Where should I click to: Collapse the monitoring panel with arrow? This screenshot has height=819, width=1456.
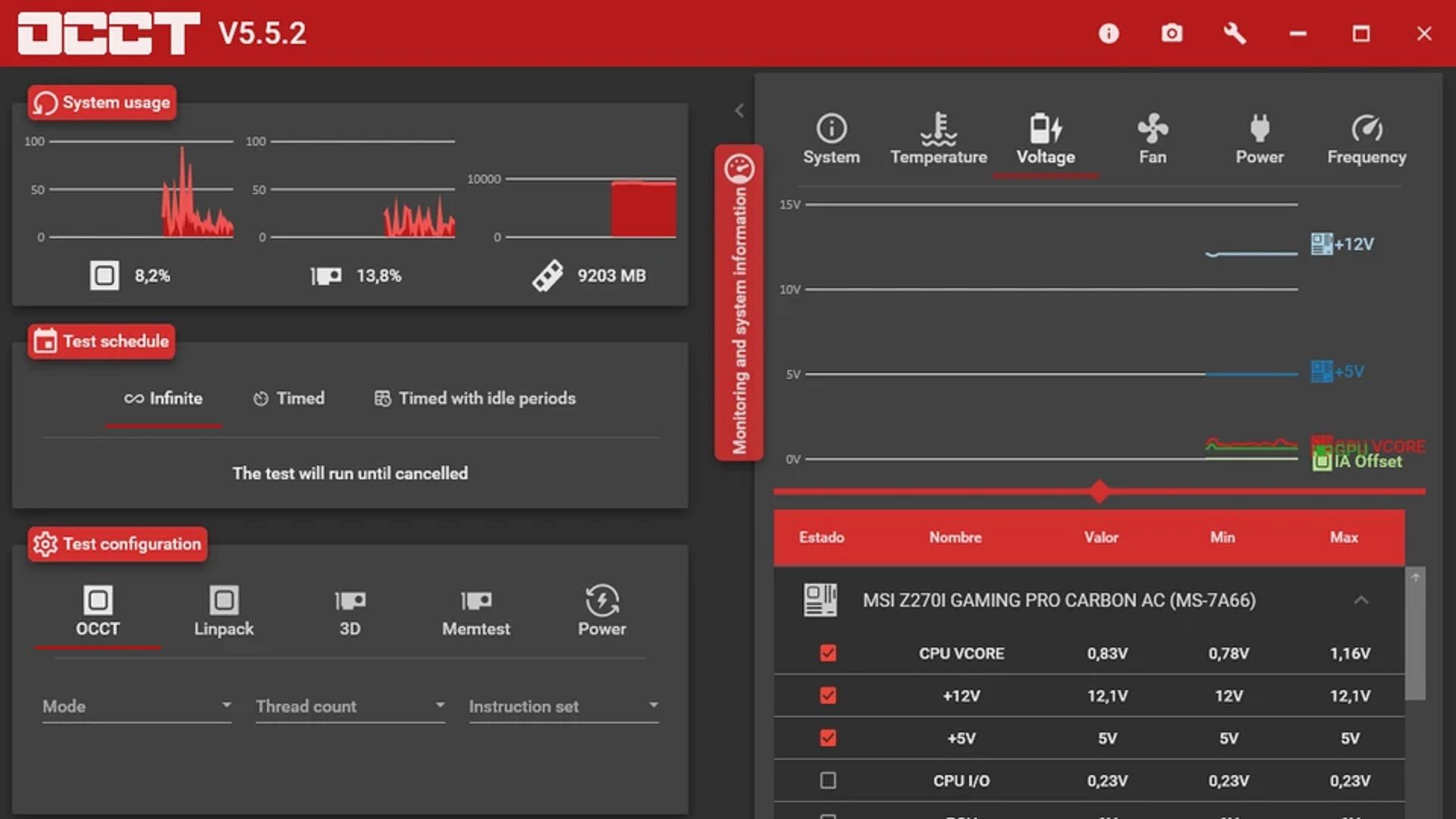[739, 111]
